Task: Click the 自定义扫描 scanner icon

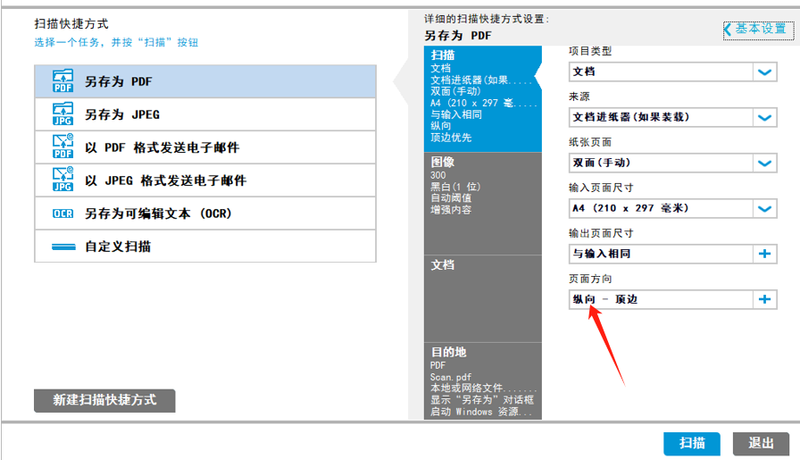Action: [62, 246]
